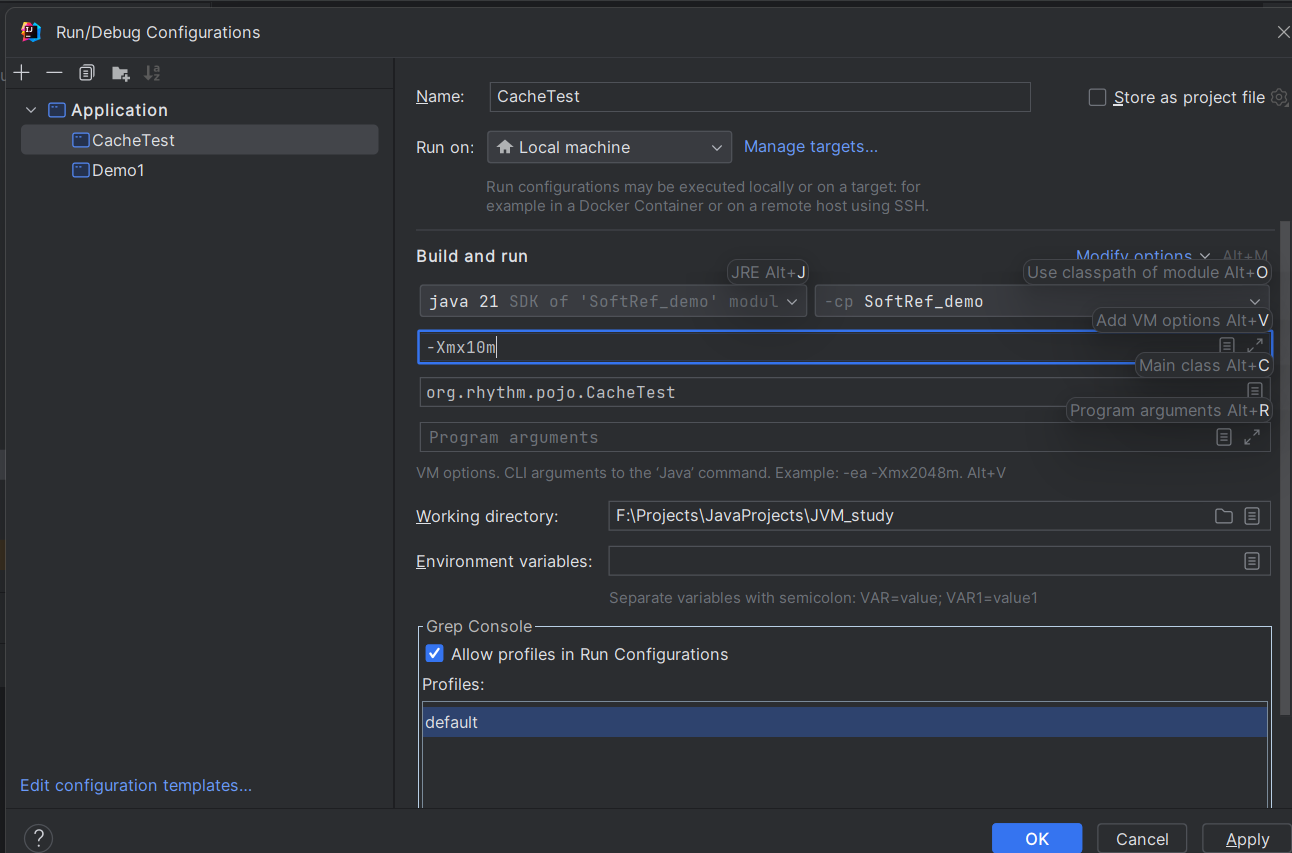This screenshot has width=1292, height=853.
Task: Open help with question mark button
Action: point(37,838)
